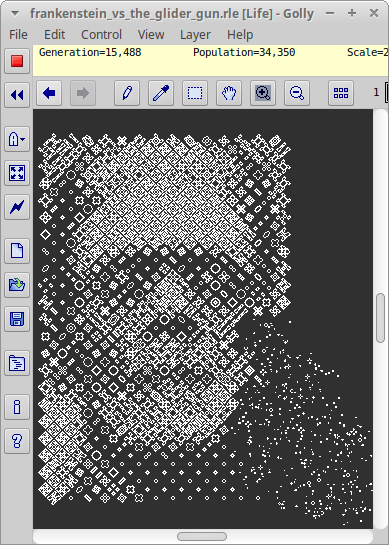Choose the eyedropper pick tool
389x545 pixels.
tap(161, 93)
